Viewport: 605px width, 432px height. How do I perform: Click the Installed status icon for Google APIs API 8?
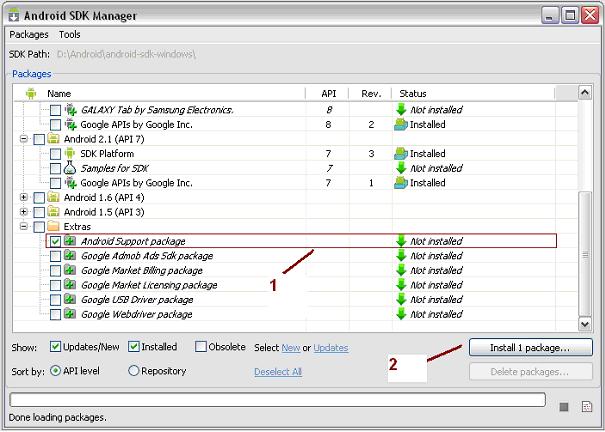401,125
